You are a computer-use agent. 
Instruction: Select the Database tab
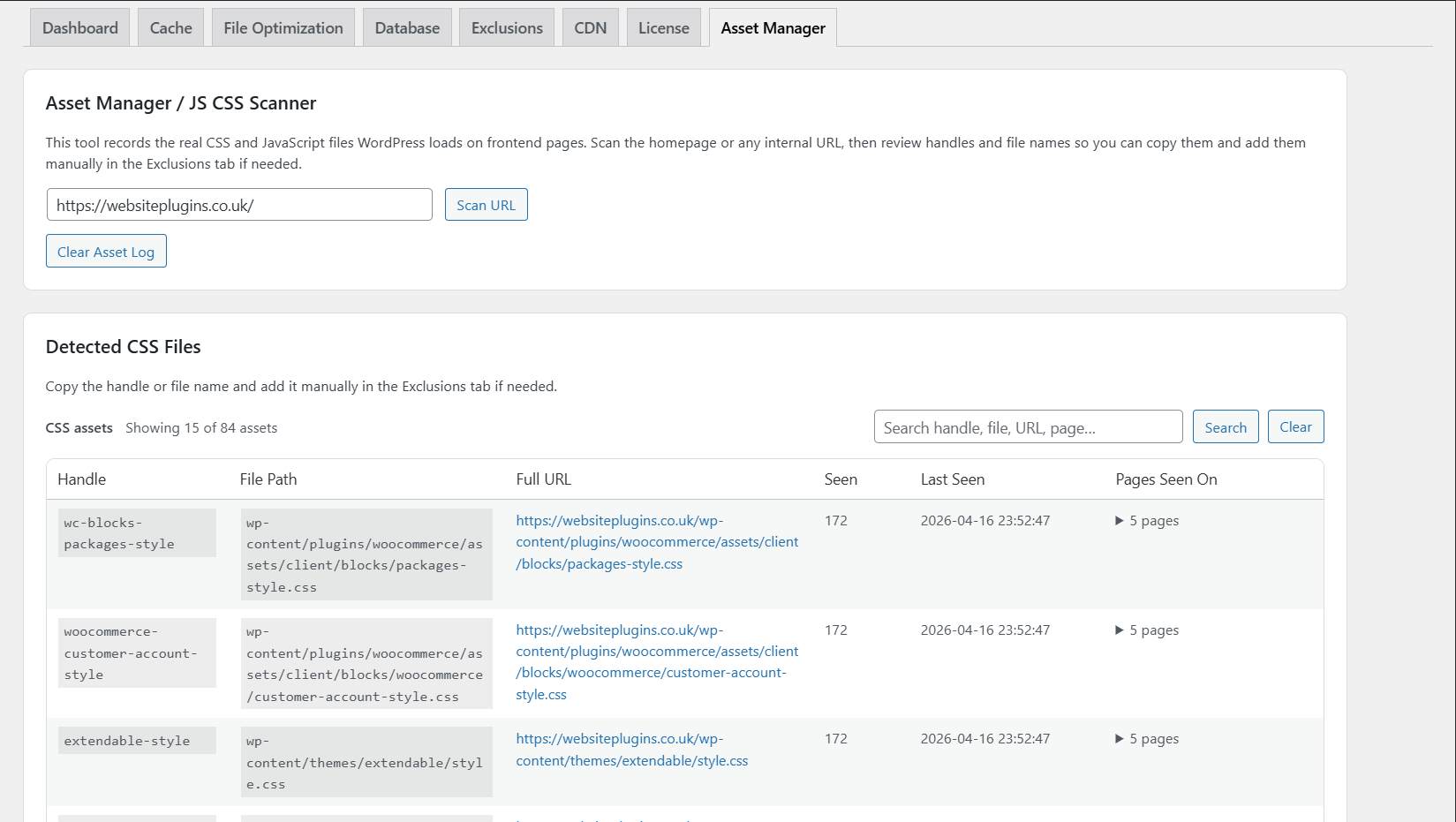[406, 27]
